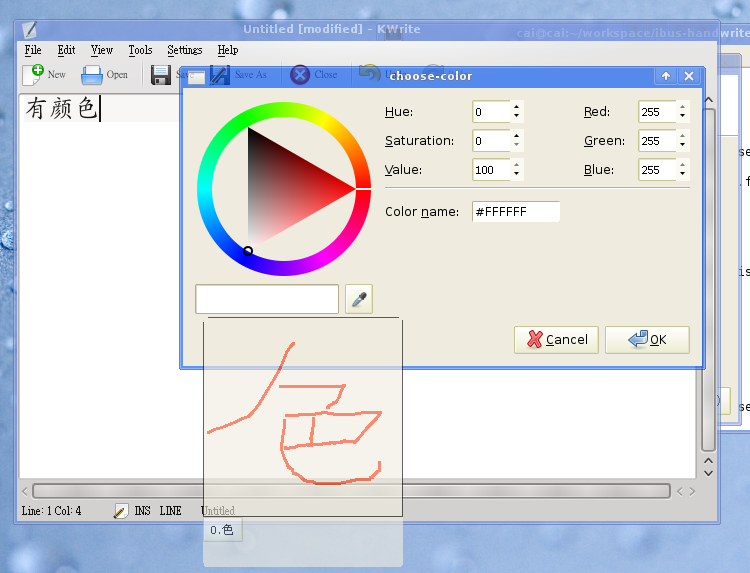This screenshot has height=573, width=750.
Task: Toggle LINE selection mode in status bar
Action: tap(171, 511)
